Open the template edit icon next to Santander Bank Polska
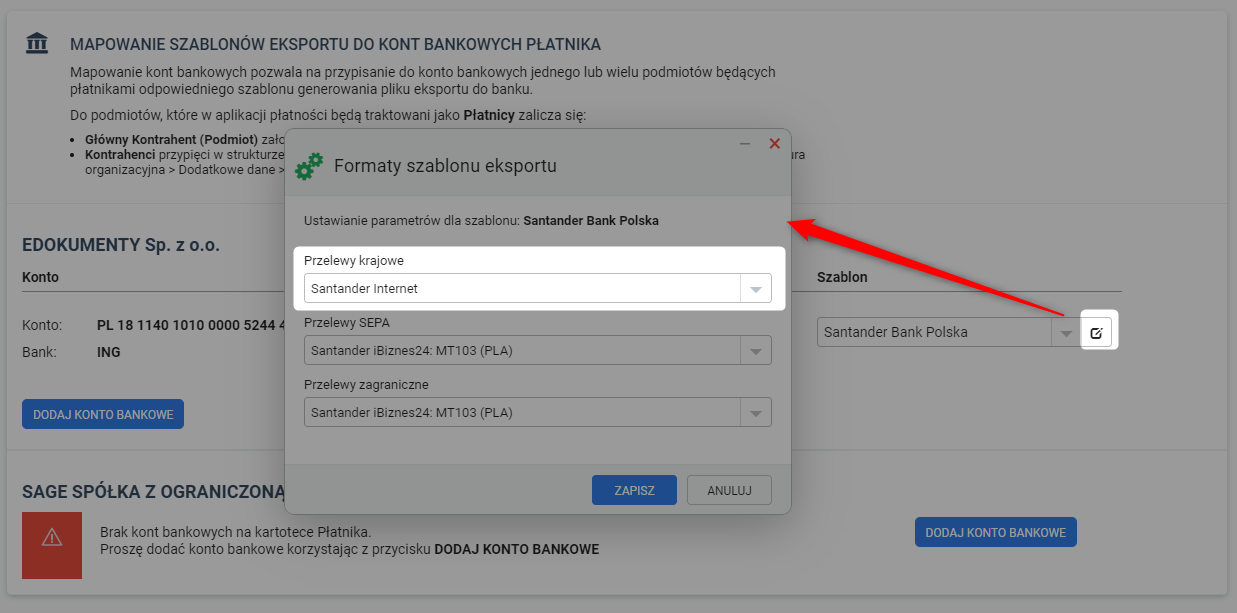 tap(1096, 333)
